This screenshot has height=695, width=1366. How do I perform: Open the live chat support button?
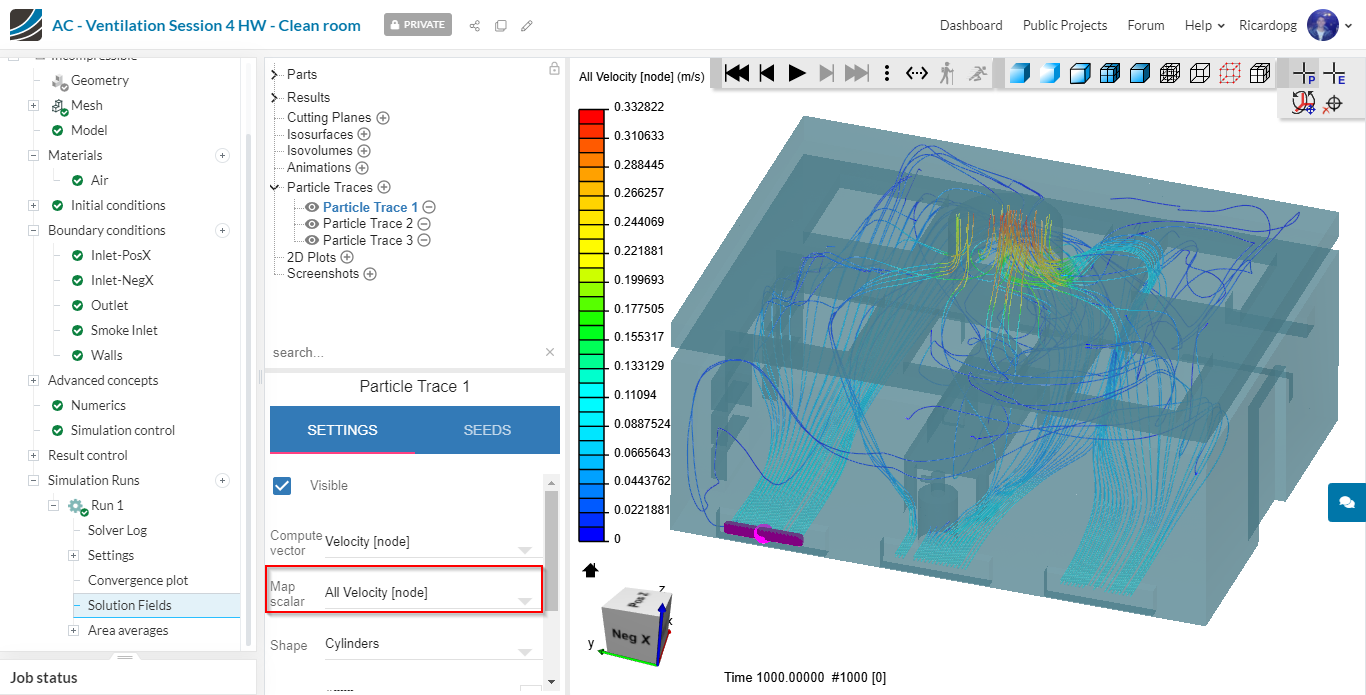1346,502
